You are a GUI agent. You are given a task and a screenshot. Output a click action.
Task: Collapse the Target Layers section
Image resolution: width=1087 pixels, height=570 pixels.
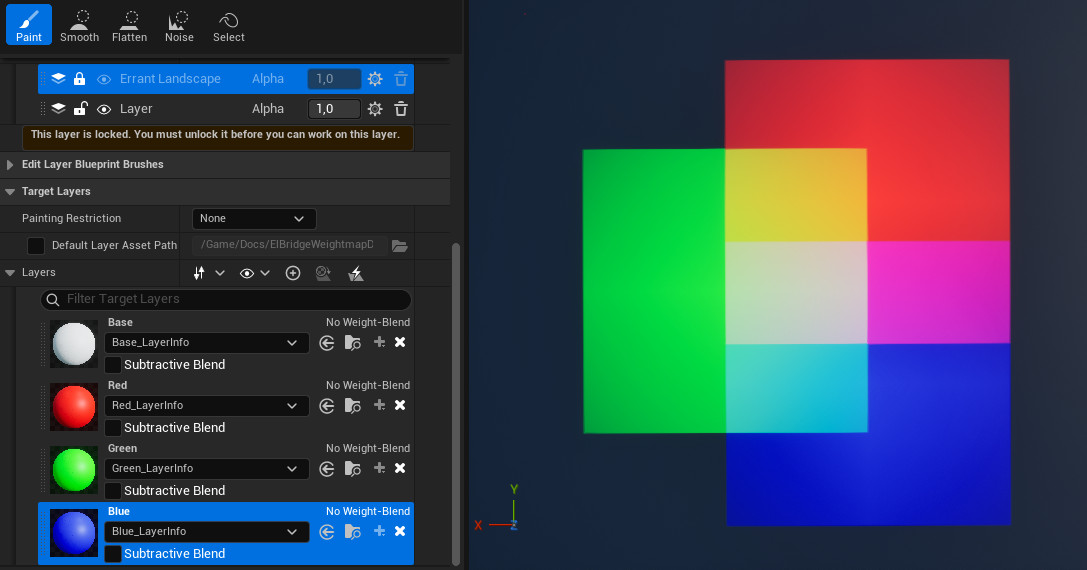(x=11, y=191)
